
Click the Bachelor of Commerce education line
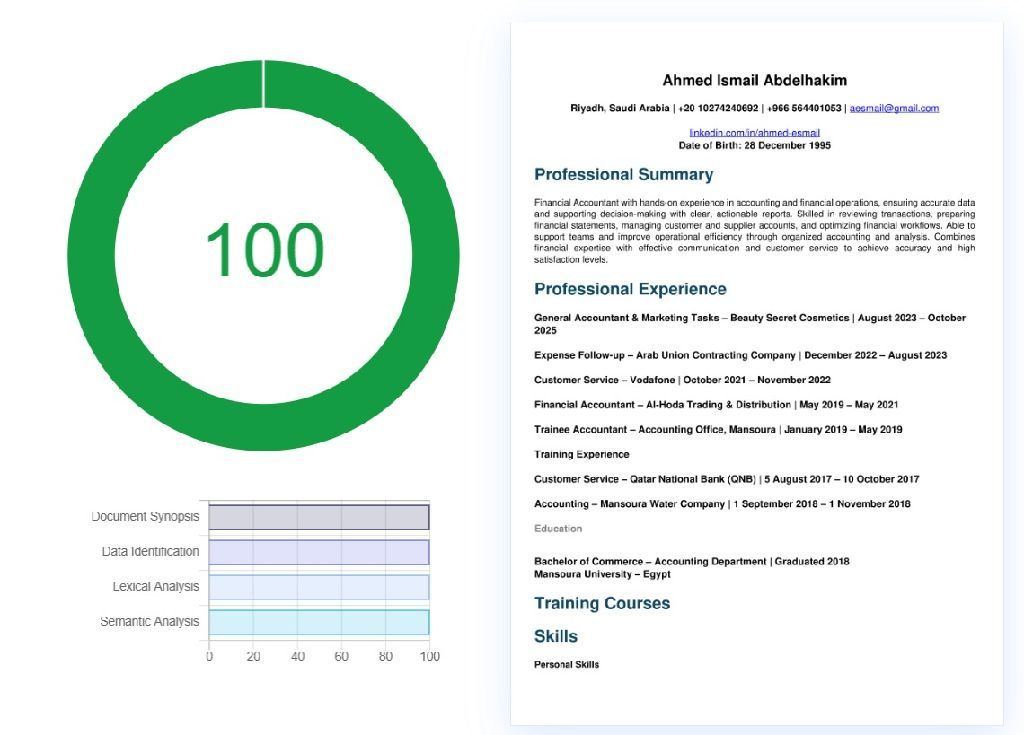(x=691, y=561)
